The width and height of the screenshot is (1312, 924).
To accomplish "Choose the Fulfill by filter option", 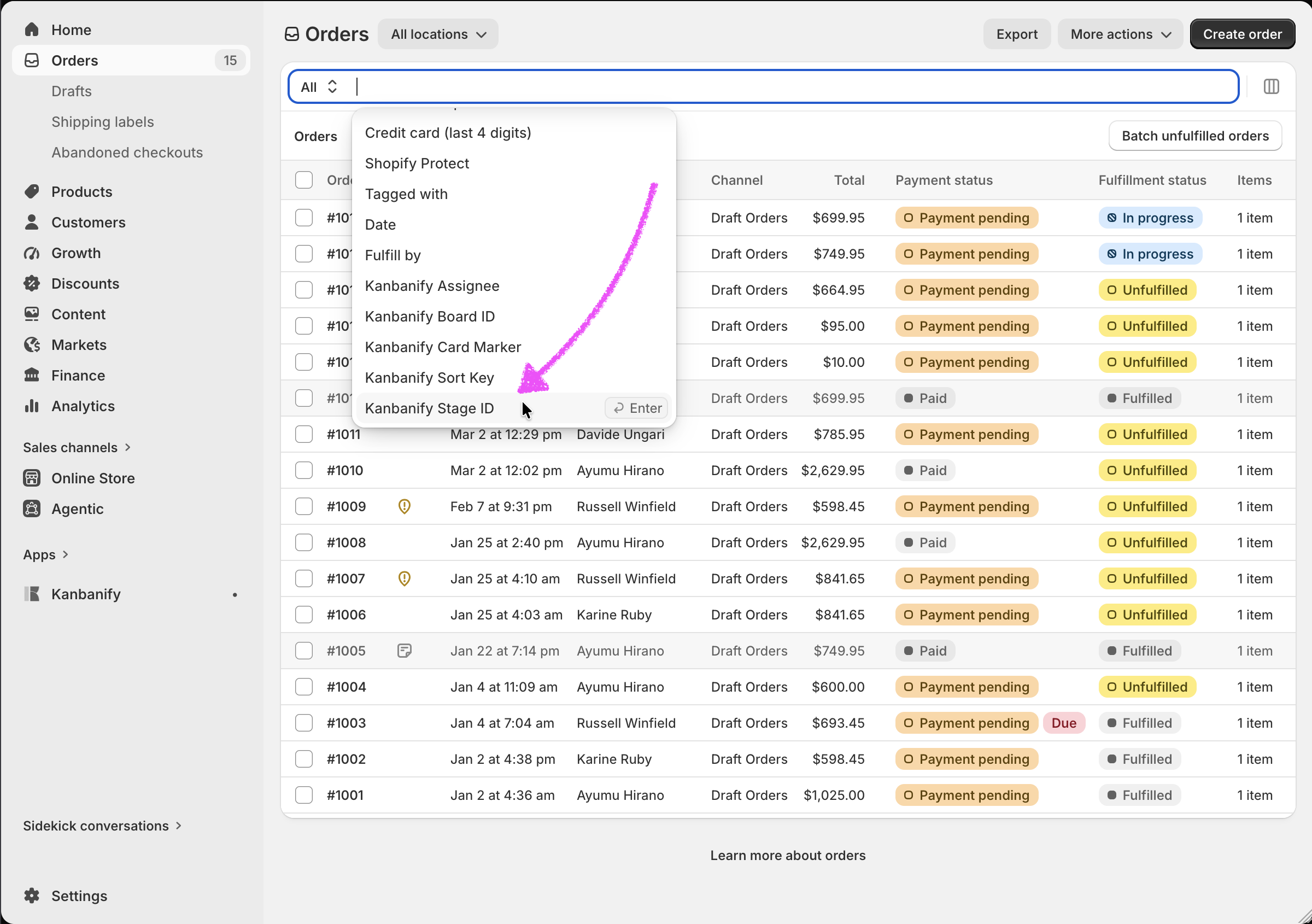I will pos(514,255).
